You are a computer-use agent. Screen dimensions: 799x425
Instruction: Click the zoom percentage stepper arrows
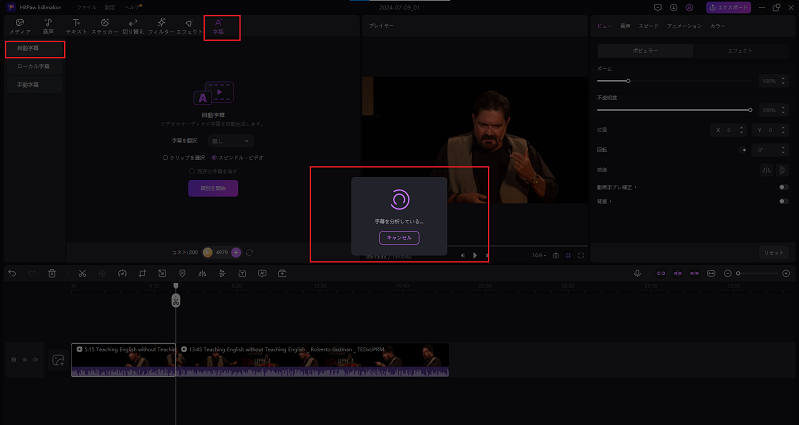click(x=783, y=80)
